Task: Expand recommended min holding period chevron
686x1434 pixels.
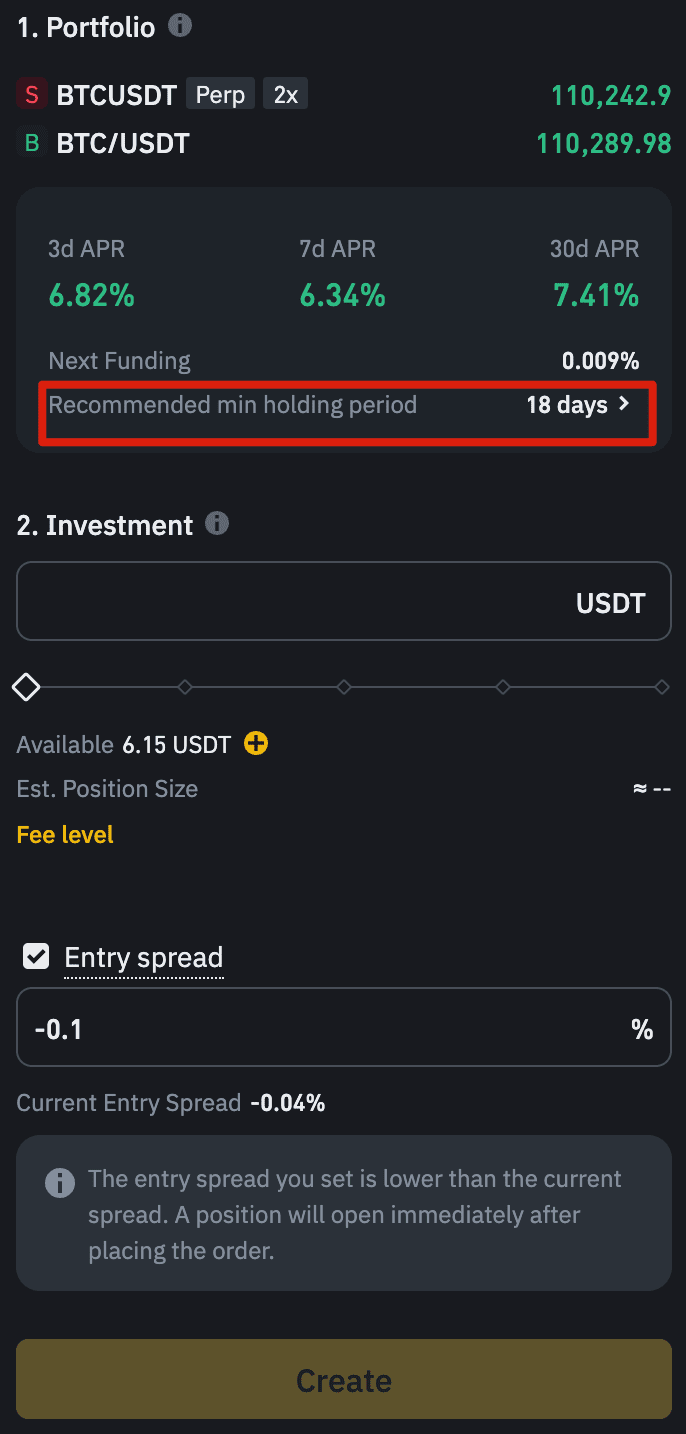Action: tap(625, 404)
